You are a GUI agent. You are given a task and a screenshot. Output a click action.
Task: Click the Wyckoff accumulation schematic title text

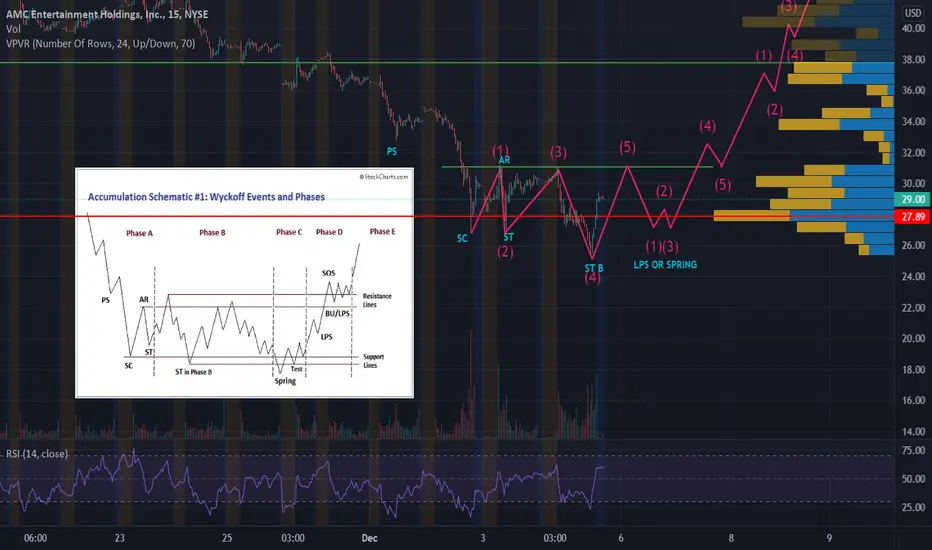click(206, 197)
